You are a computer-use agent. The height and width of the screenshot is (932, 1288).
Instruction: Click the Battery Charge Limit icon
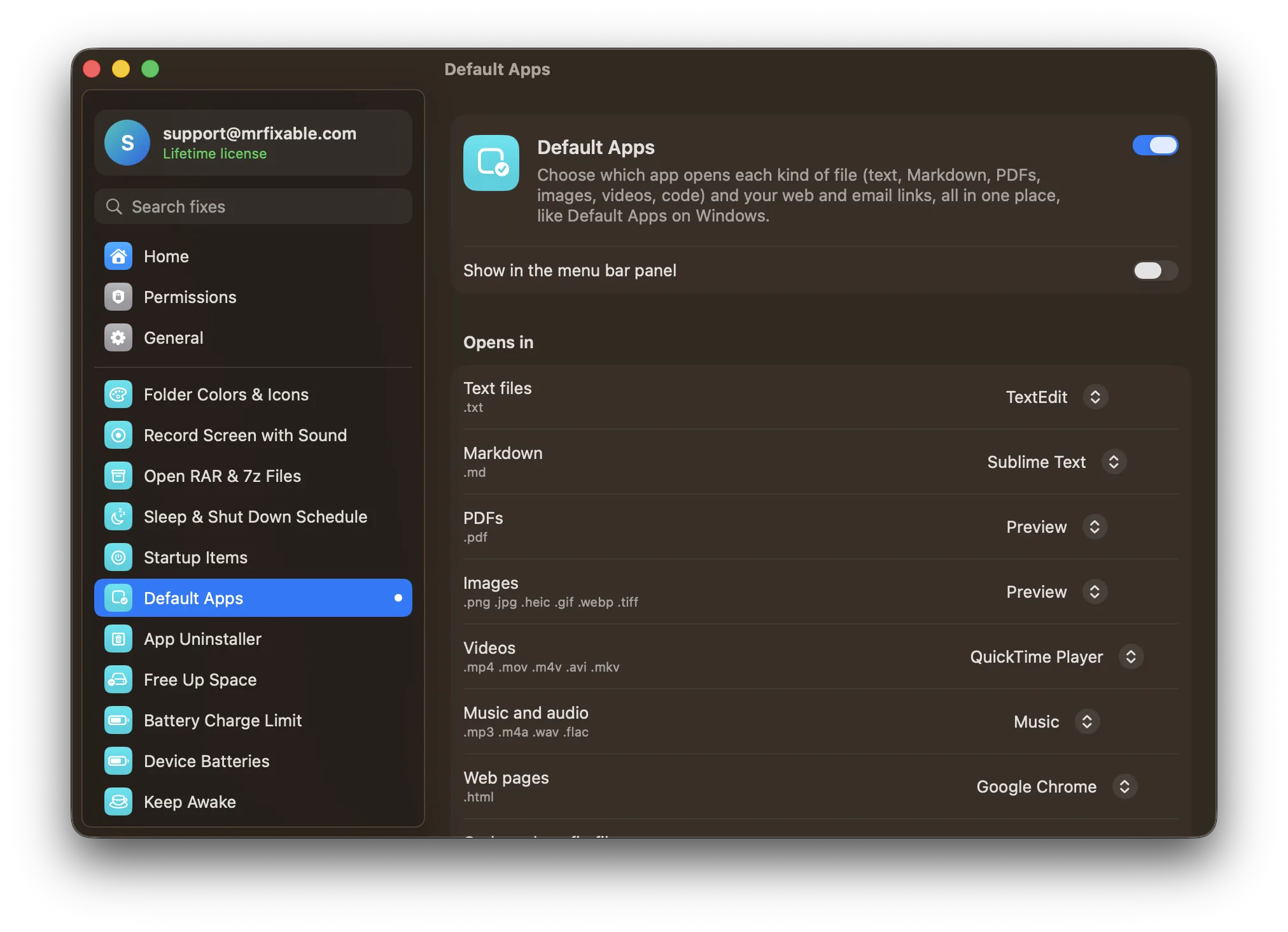pos(118,720)
